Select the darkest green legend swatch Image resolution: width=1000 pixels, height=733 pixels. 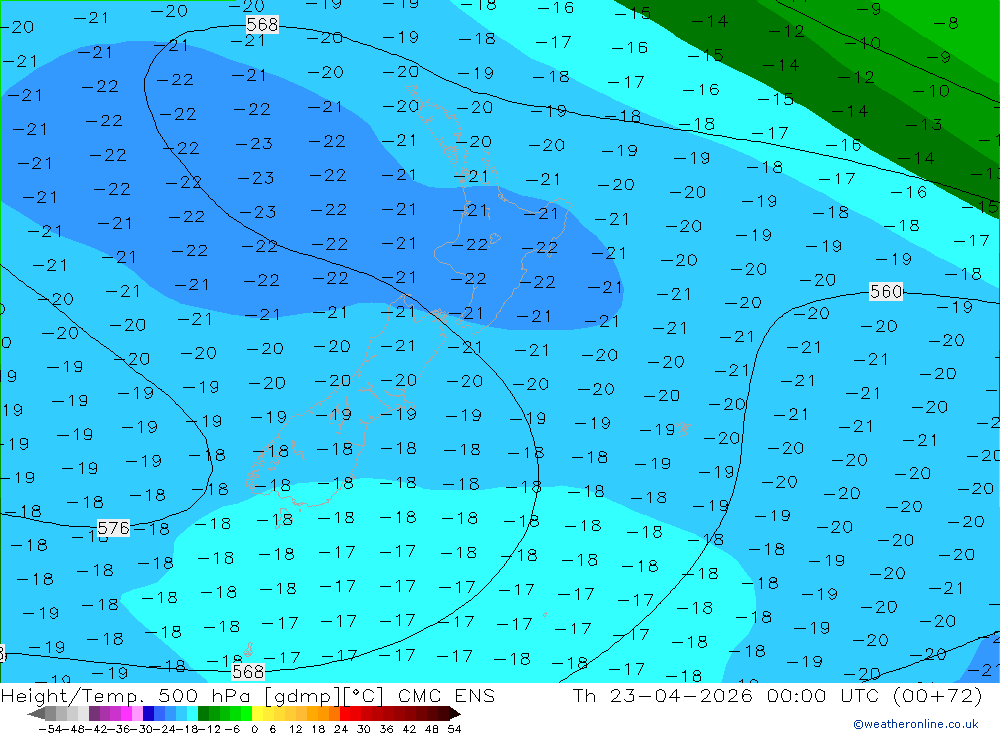203,713
